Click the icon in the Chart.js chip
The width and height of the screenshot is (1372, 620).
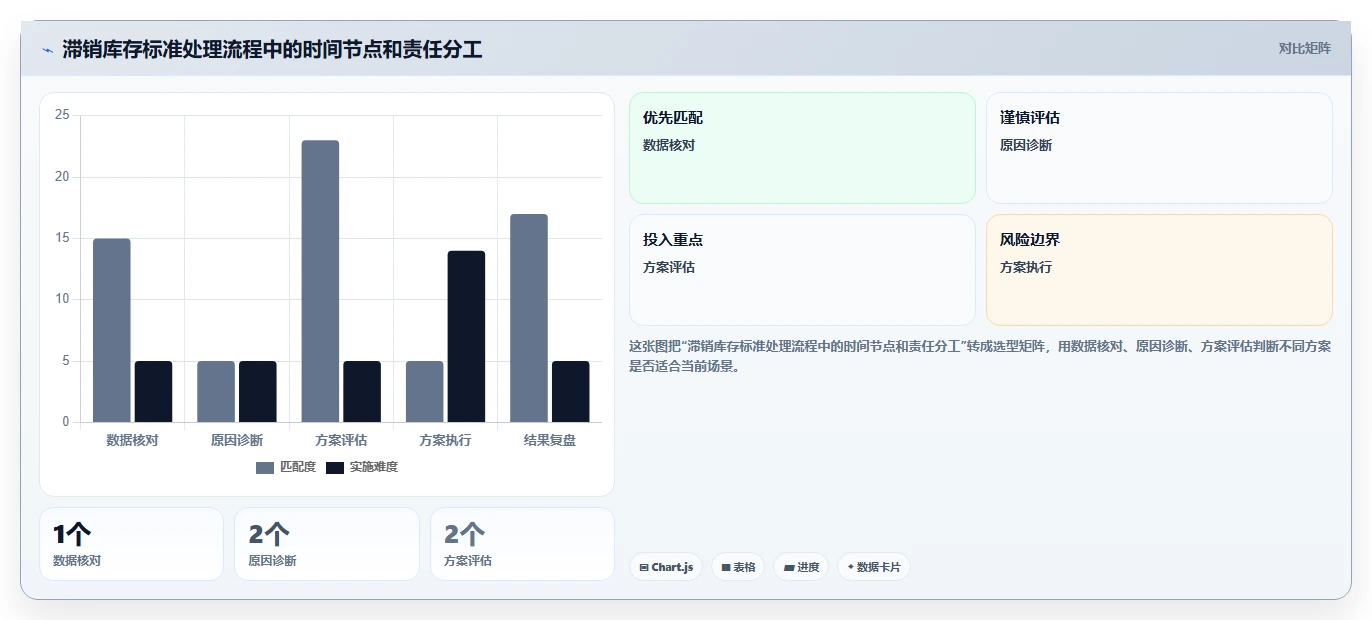644,567
